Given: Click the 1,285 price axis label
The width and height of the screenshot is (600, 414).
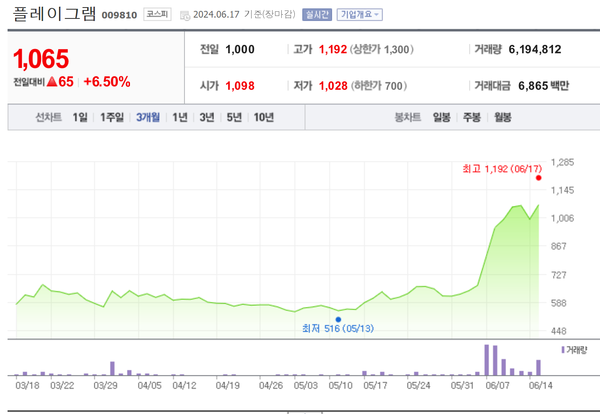Looking at the screenshot, I should [x=562, y=162].
